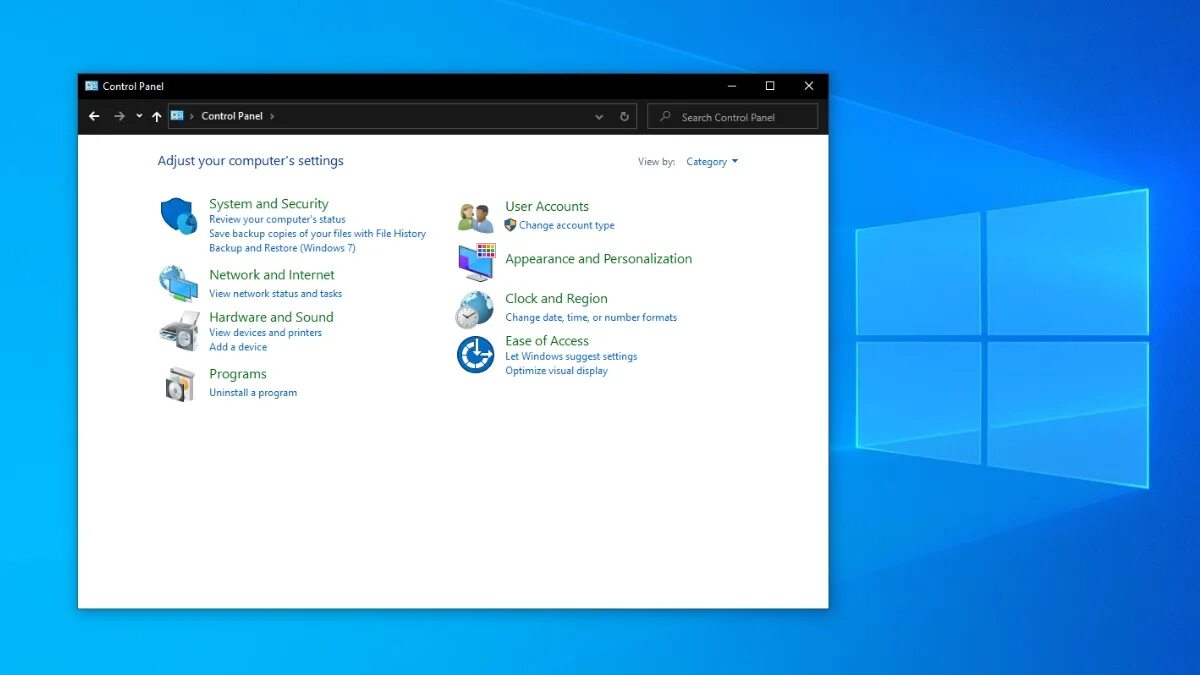The image size is (1200, 675).
Task: Open the address bar history dropdown
Action: pyautogui.click(x=599, y=116)
